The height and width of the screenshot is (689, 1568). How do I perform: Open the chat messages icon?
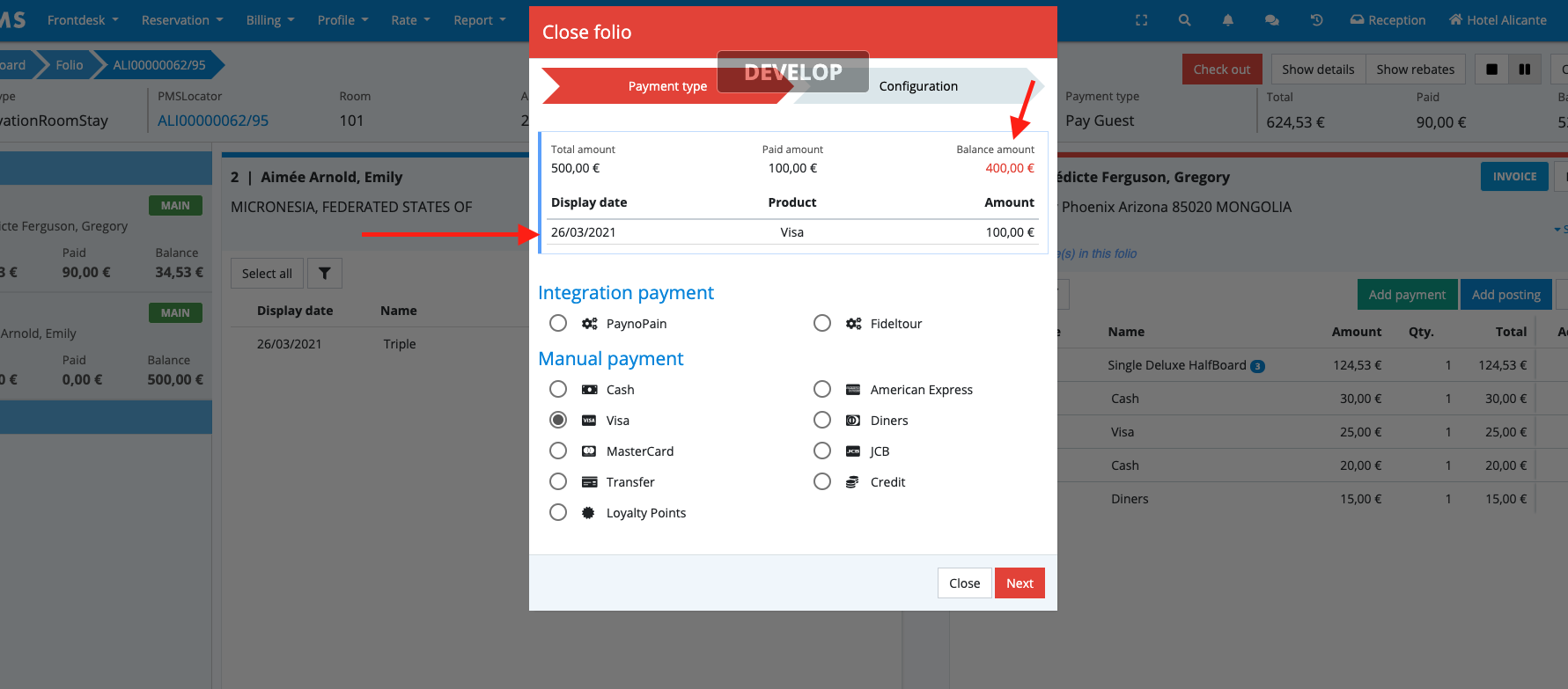[x=1272, y=20]
